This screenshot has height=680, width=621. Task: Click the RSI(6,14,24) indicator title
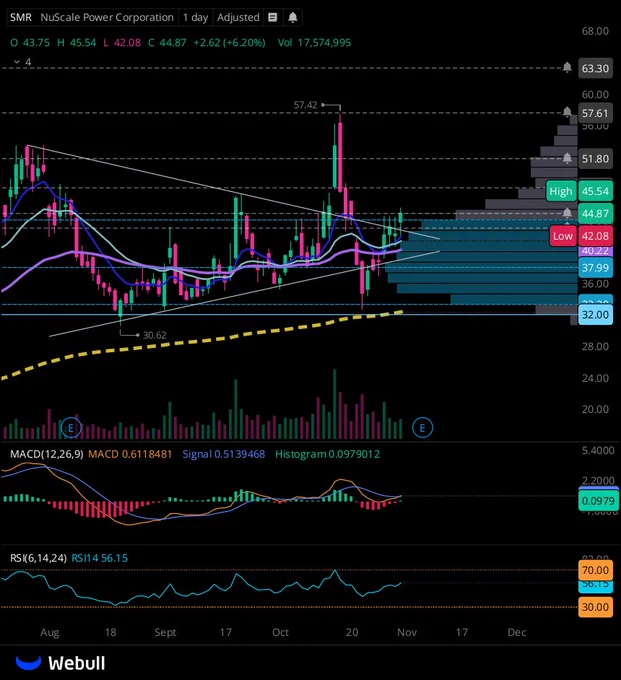tap(38, 558)
